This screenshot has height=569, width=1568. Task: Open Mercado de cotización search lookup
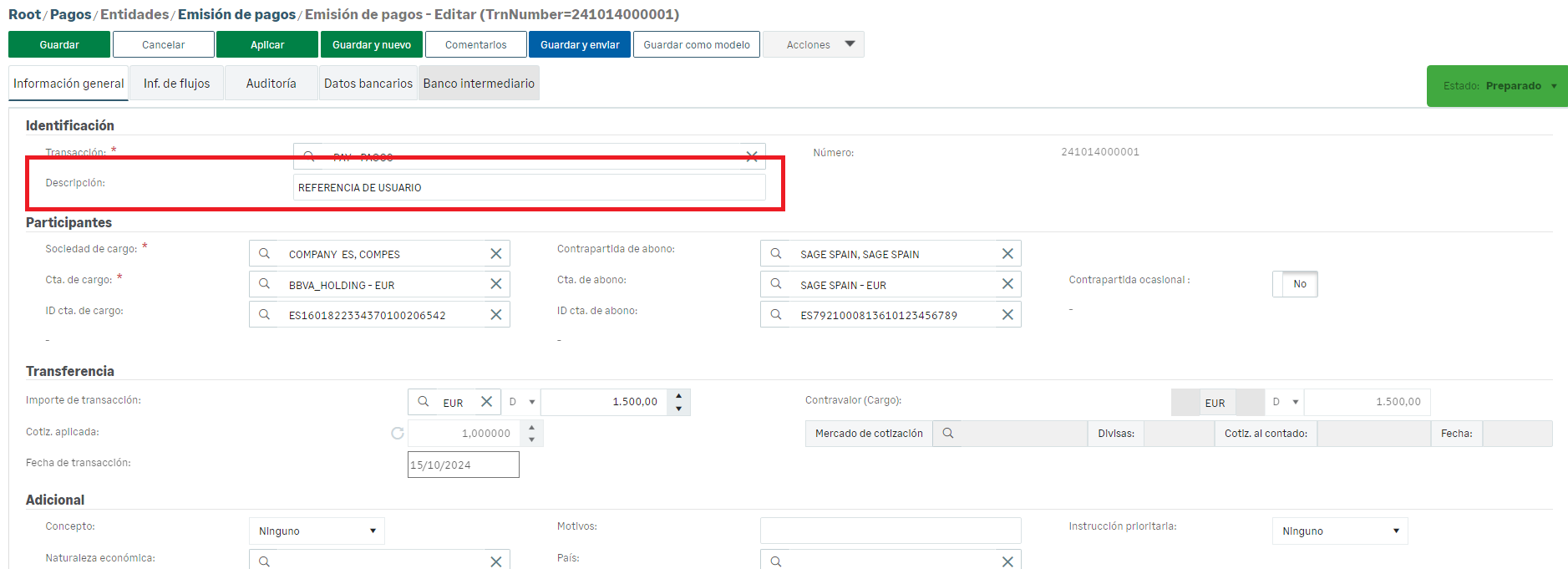948,434
